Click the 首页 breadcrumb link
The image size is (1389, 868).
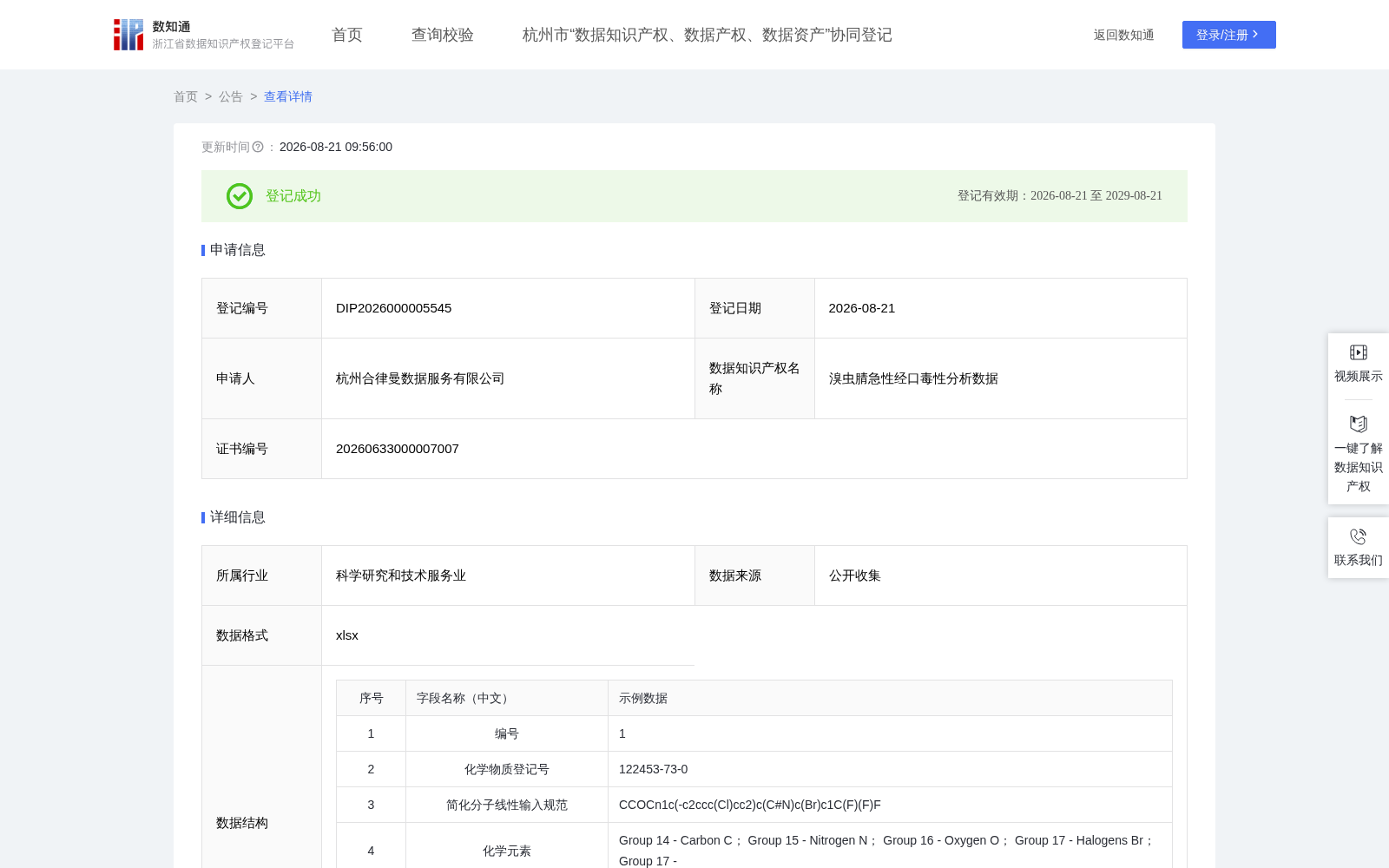click(186, 96)
